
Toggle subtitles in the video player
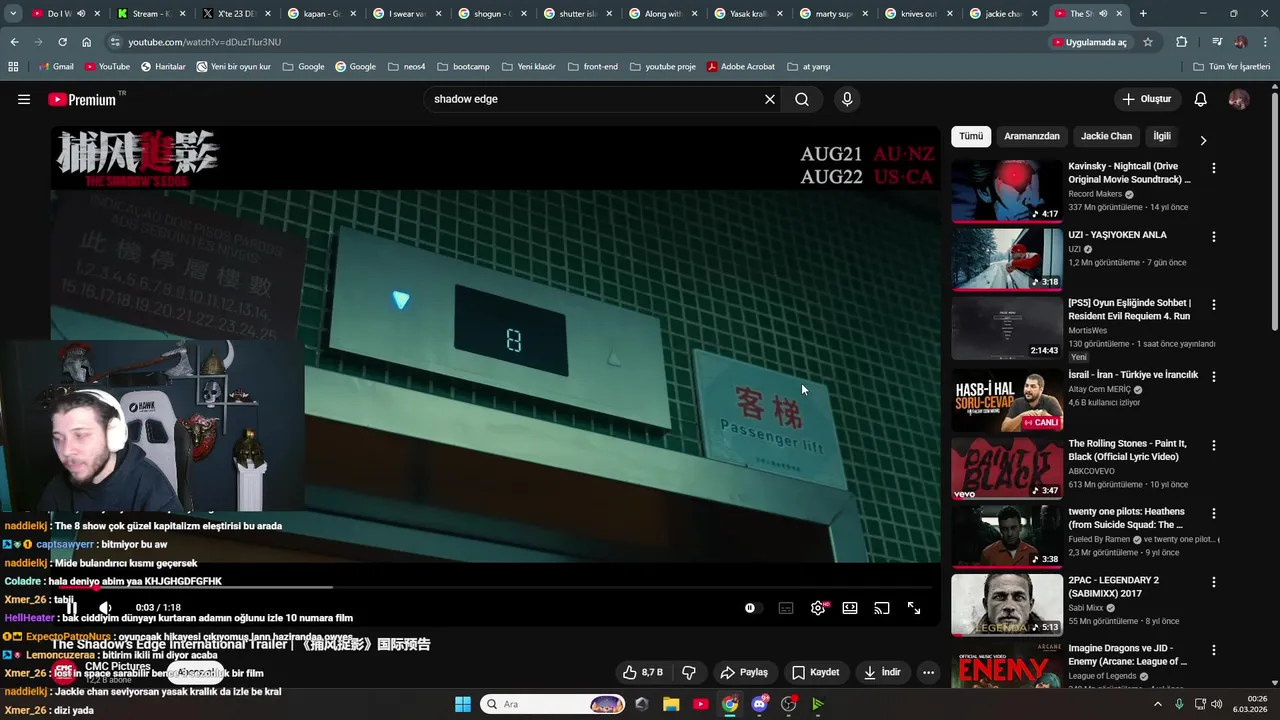[x=786, y=608]
